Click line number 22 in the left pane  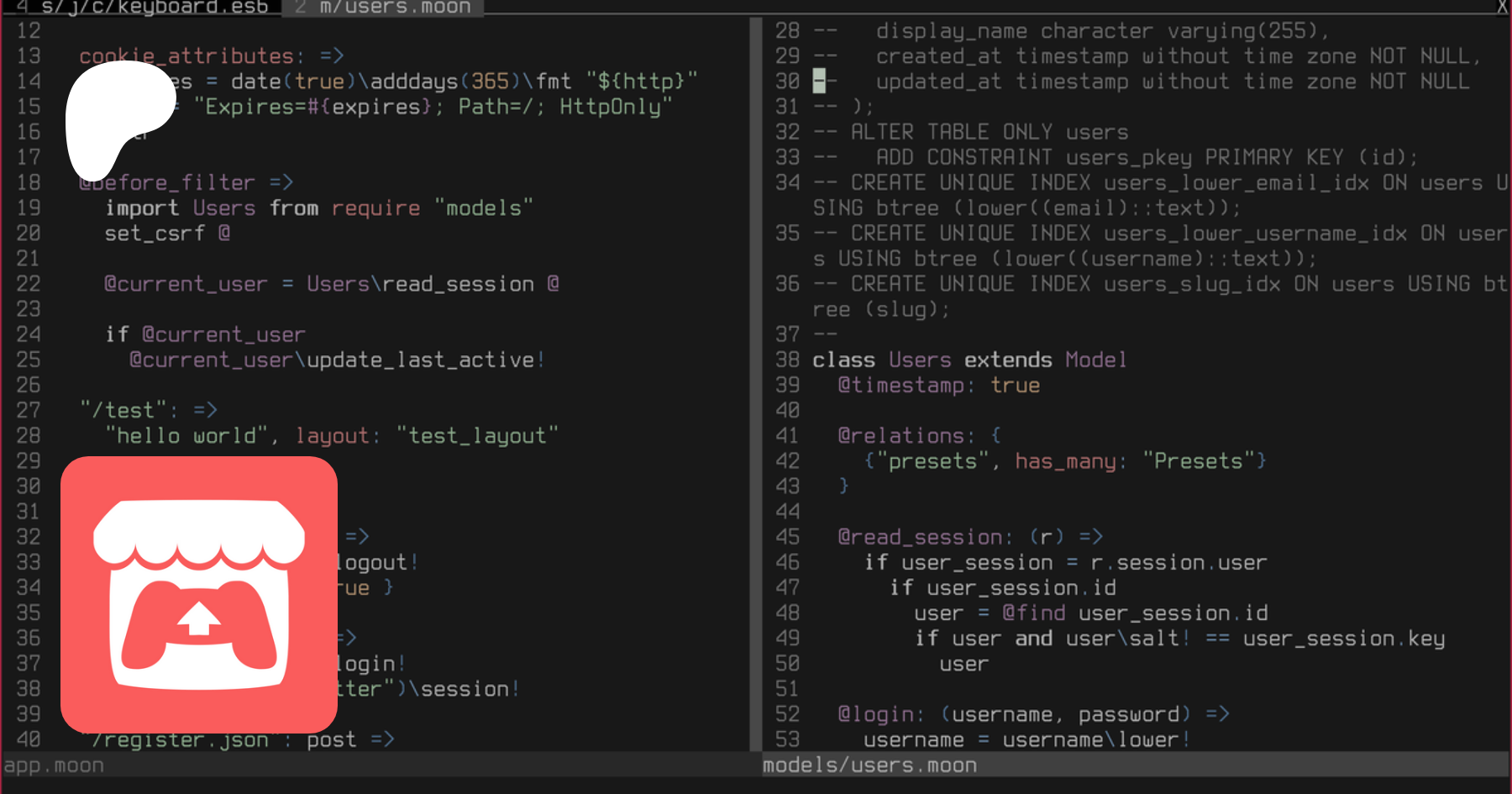[x=29, y=284]
